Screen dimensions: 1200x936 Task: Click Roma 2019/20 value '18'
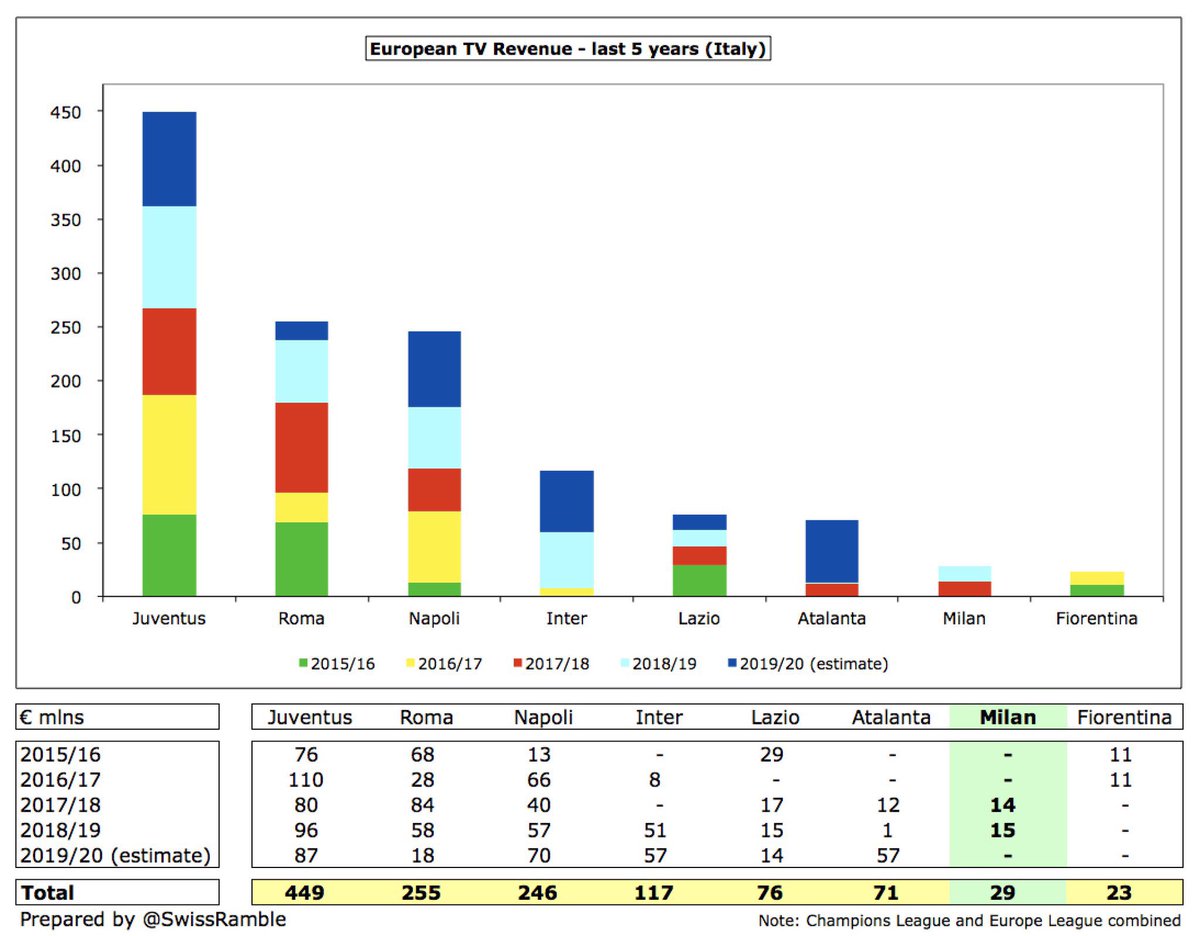(422, 856)
